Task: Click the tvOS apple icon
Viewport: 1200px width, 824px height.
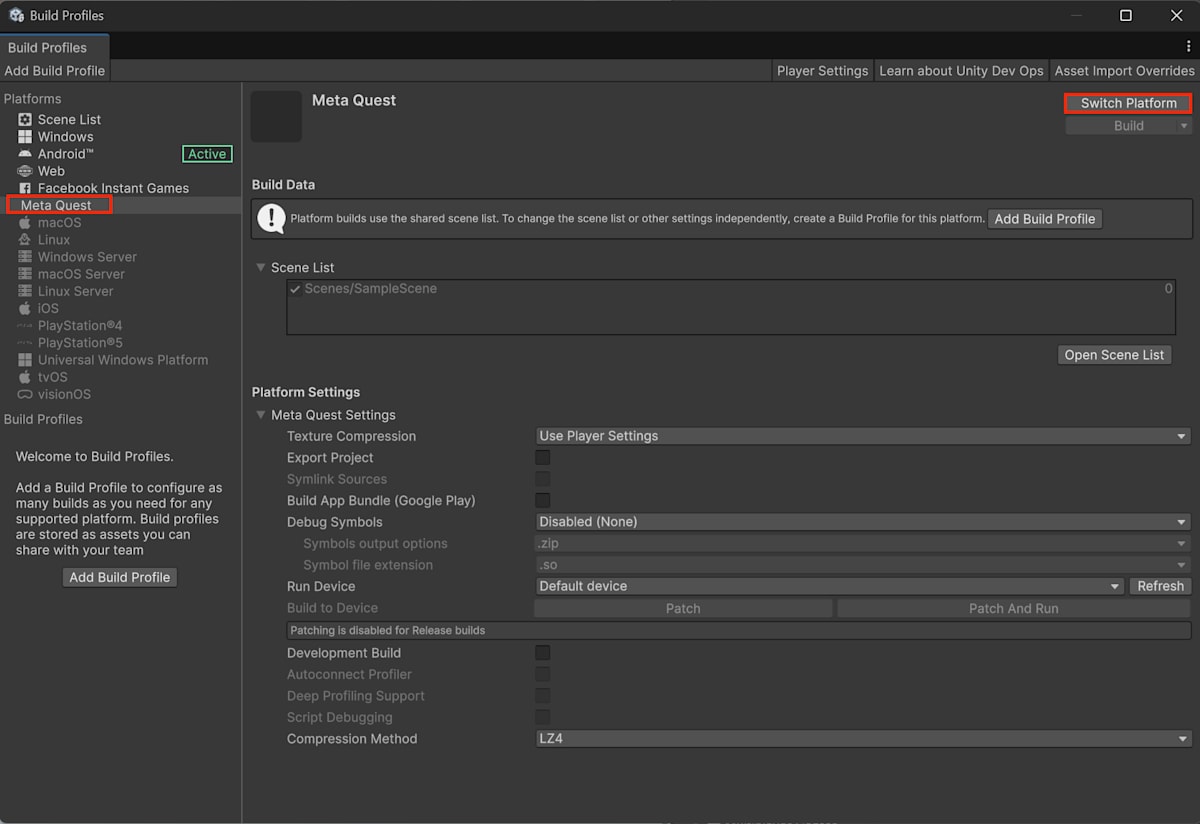Action: [25, 377]
